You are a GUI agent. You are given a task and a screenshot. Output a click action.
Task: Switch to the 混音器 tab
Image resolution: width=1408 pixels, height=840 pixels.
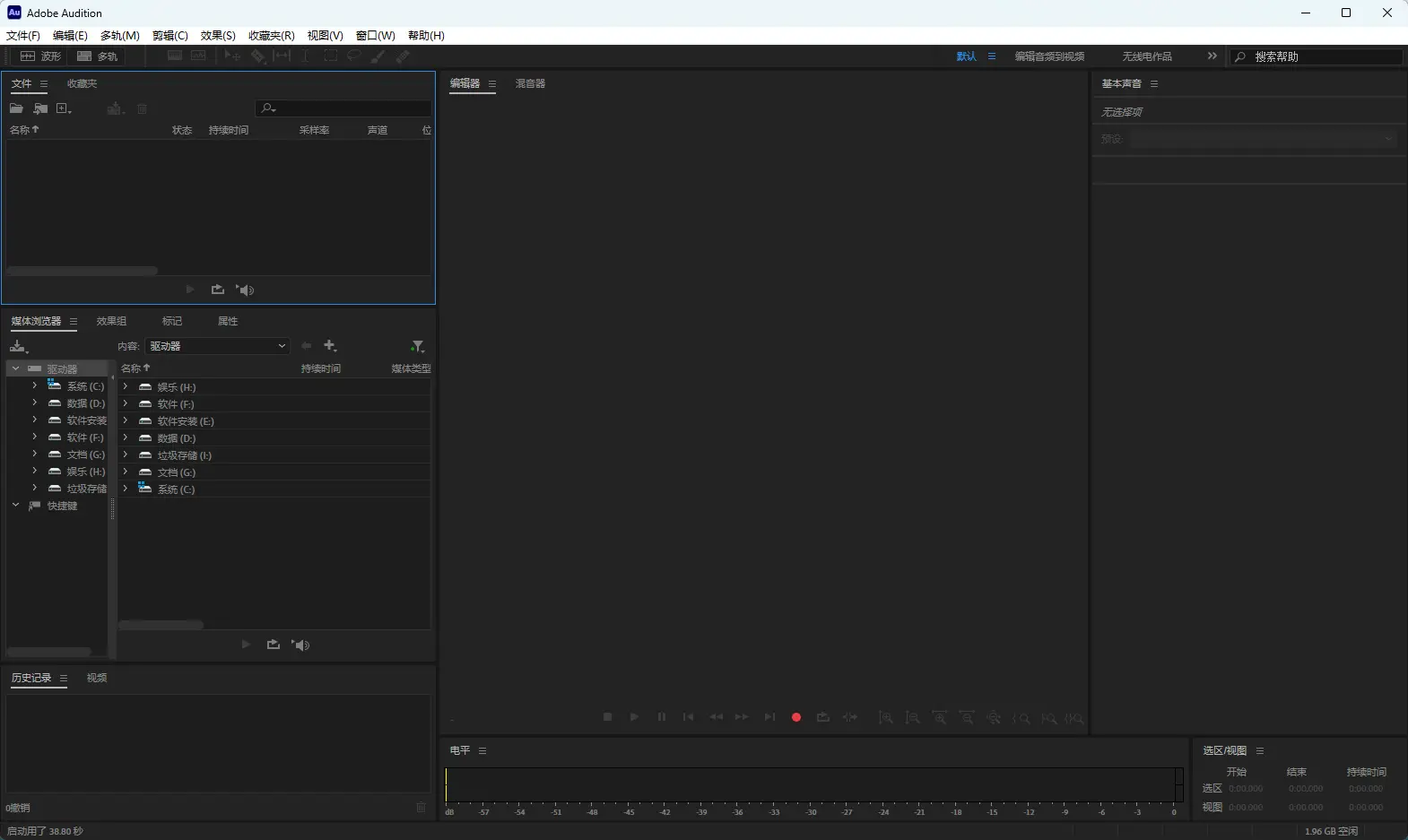tap(530, 83)
